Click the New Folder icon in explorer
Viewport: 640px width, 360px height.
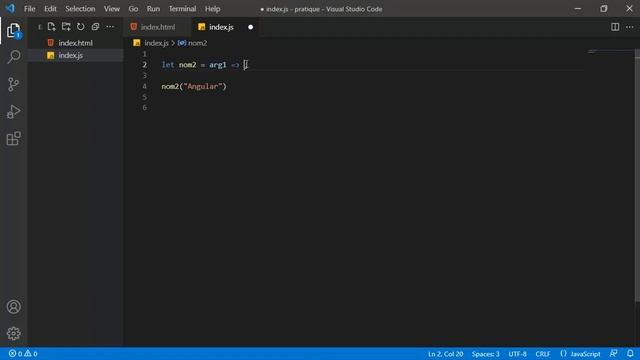[66, 27]
